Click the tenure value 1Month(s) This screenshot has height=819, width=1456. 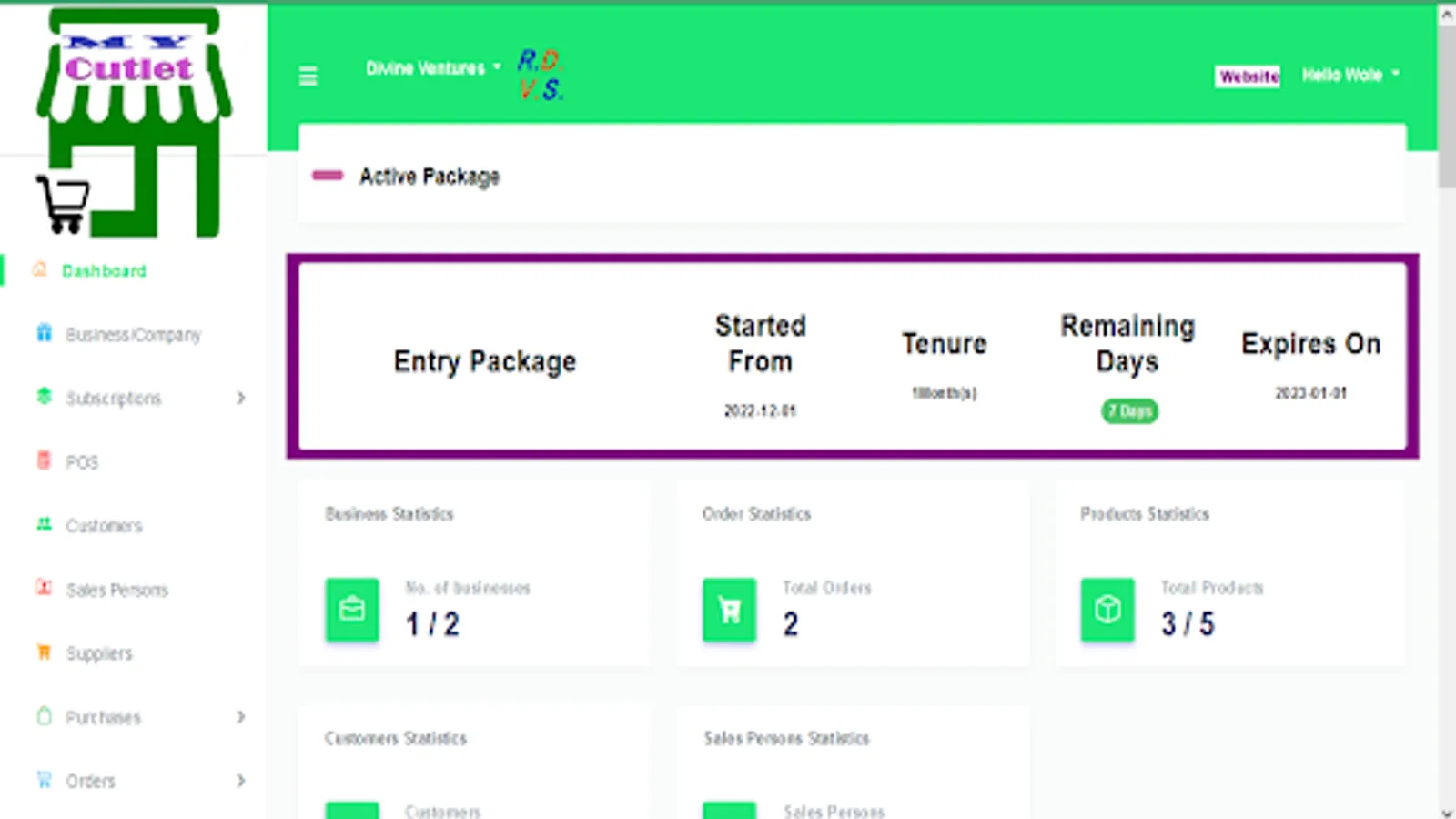[x=945, y=392]
